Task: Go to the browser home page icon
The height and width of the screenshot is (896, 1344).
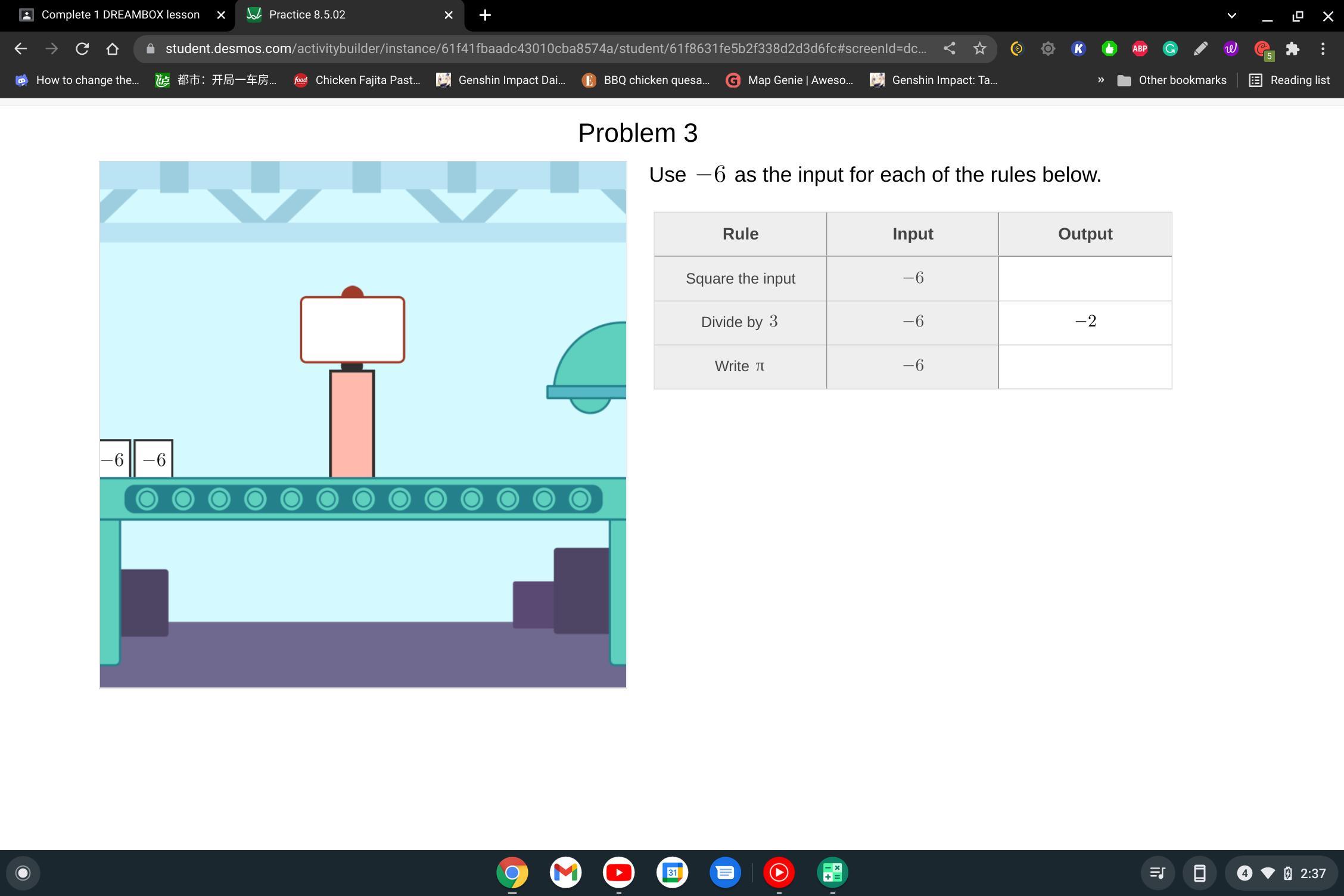Action: pyautogui.click(x=112, y=49)
